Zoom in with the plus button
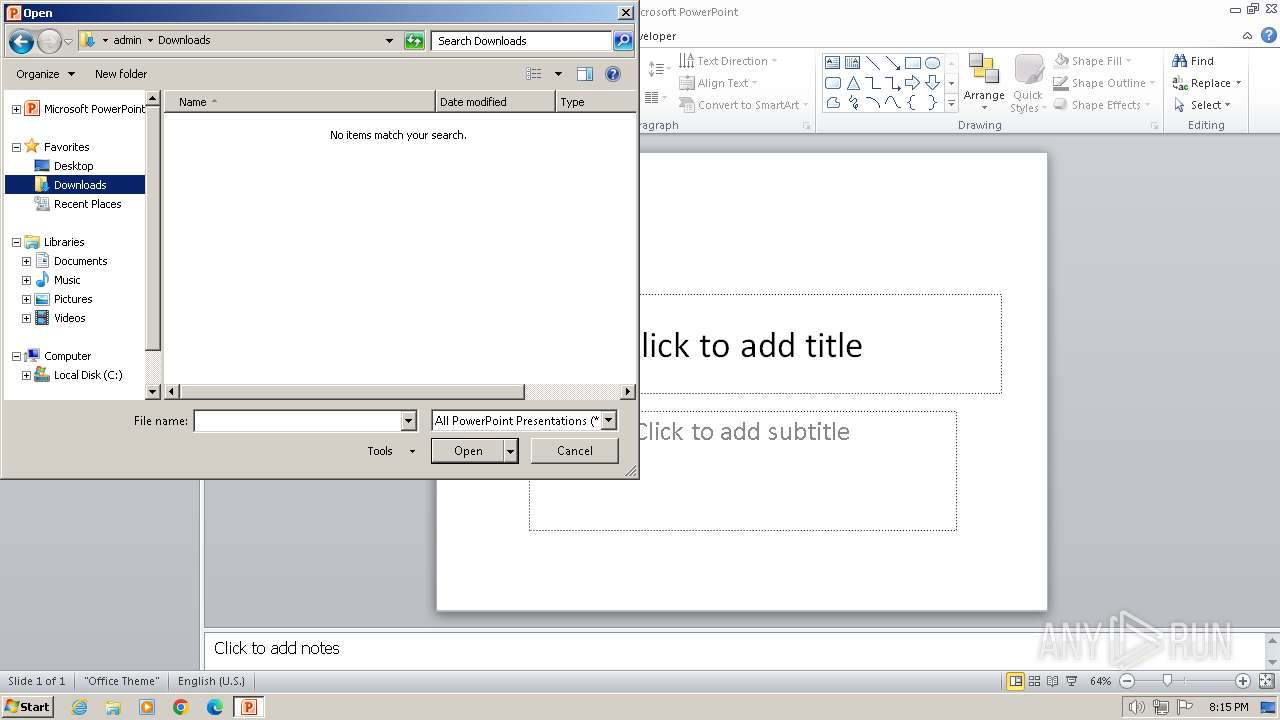Viewport: 1280px width, 720px height. (x=1243, y=681)
